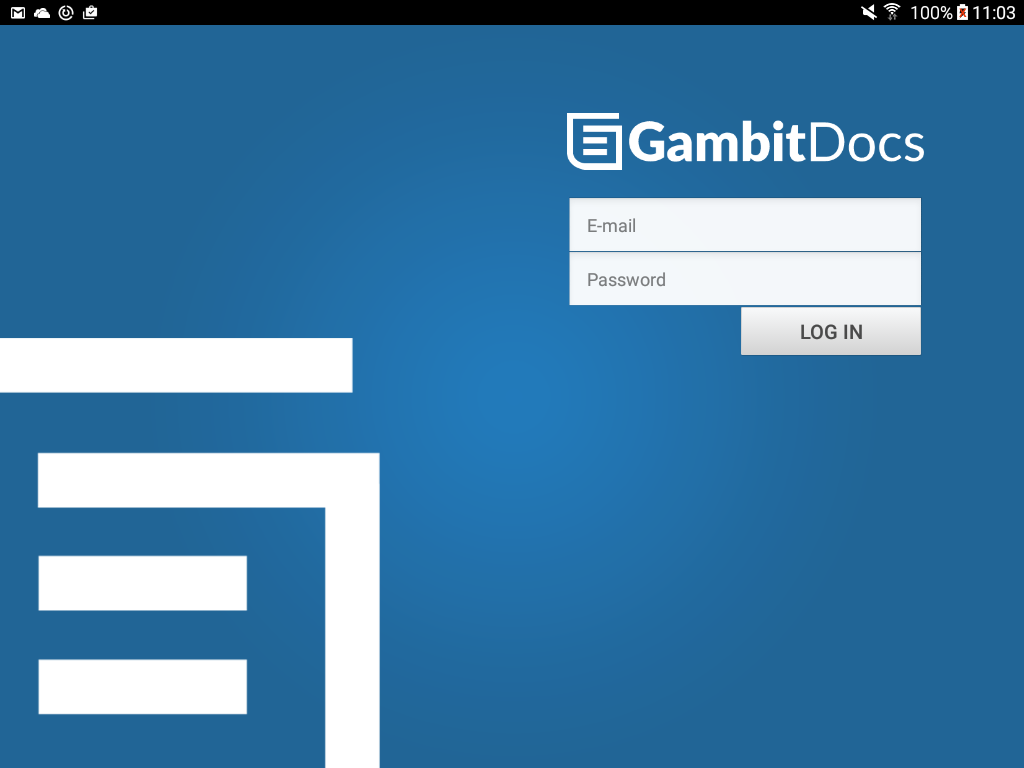1024x768 pixels.
Task: Focus the Password input field
Action: click(x=744, y=279)
